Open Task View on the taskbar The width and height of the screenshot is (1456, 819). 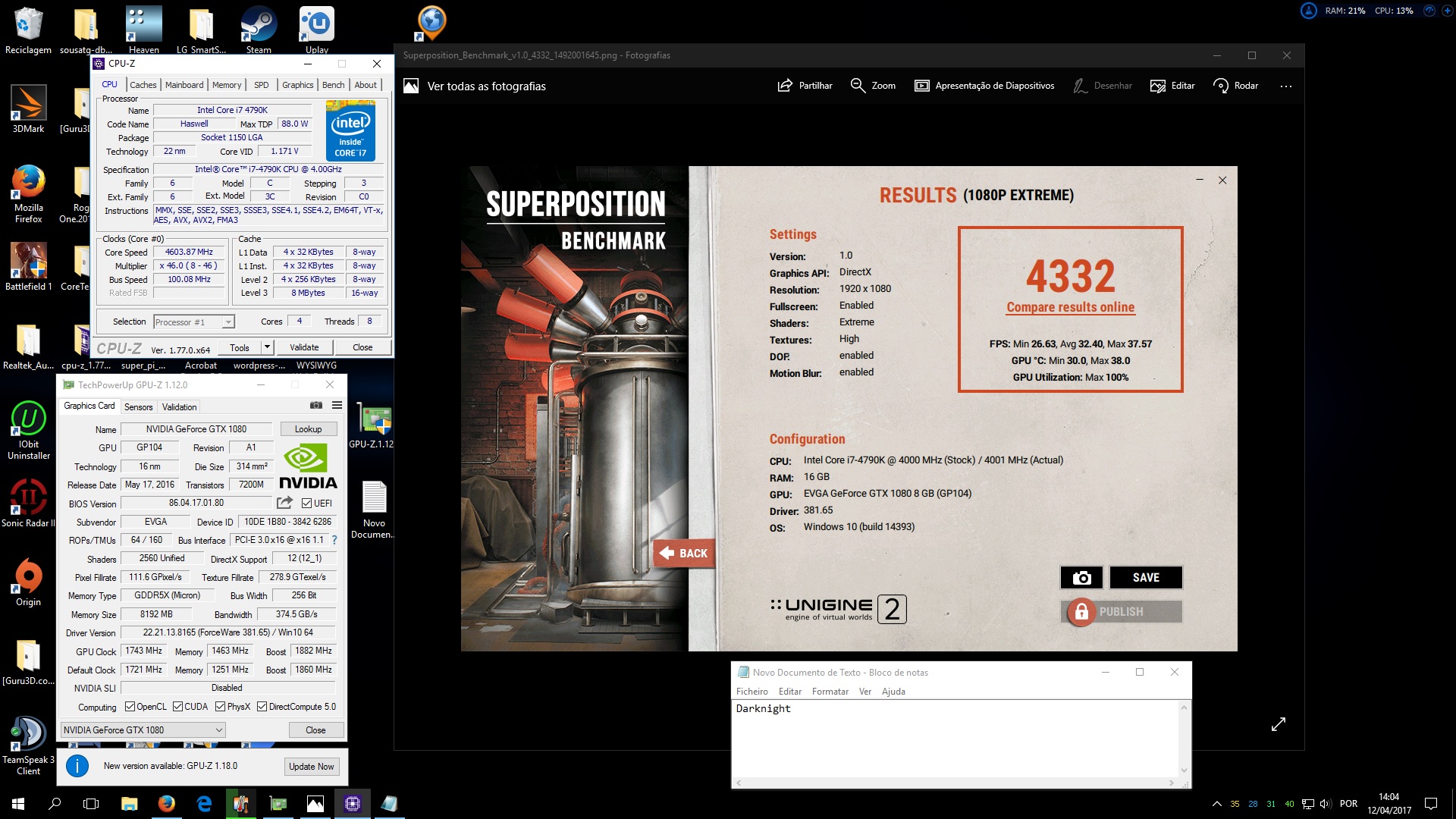pyautogui.click(x=91, y=804)
